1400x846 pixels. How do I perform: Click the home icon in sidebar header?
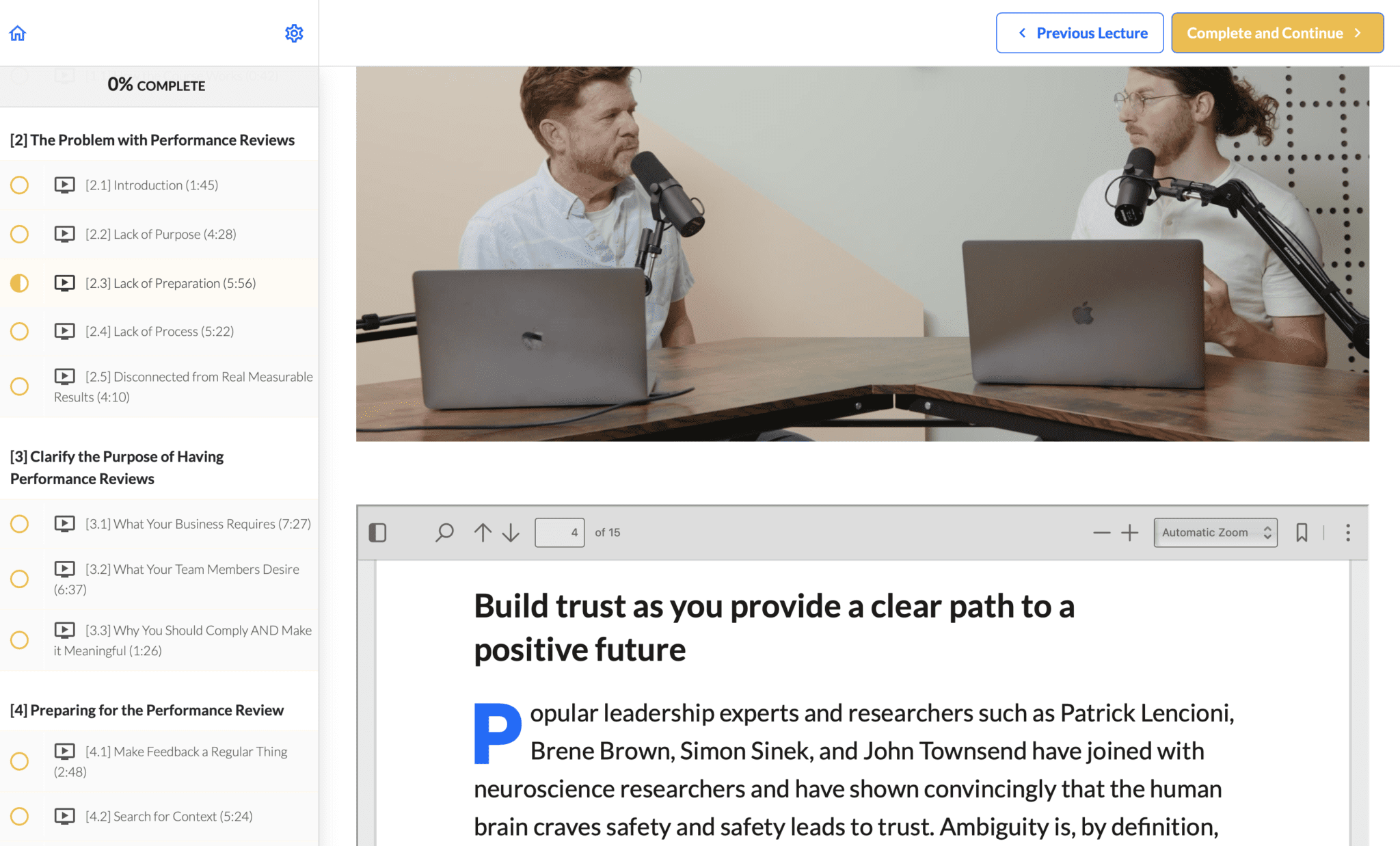(18, 33)
